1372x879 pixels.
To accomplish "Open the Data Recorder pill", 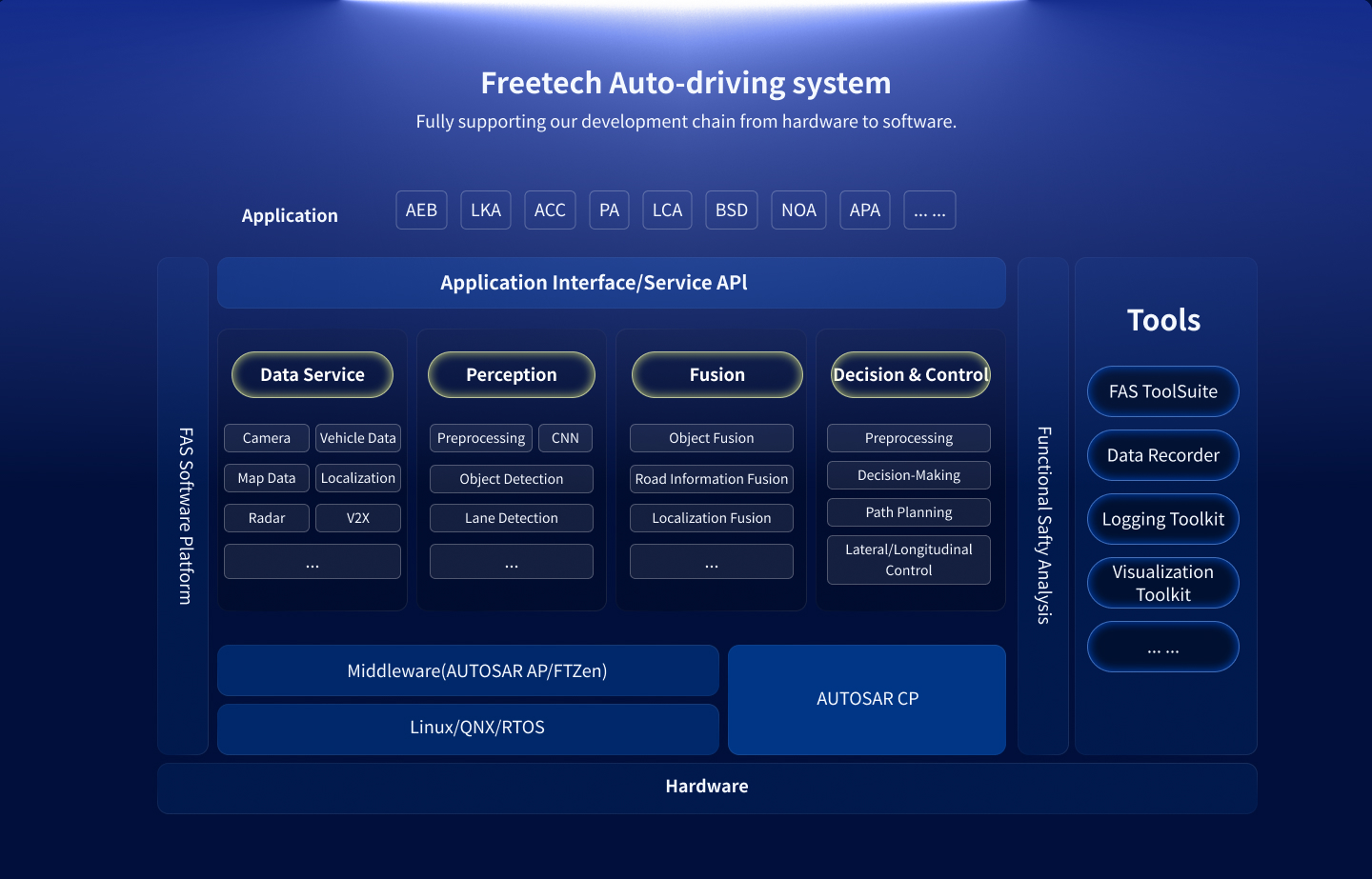I will (1163, 455).
